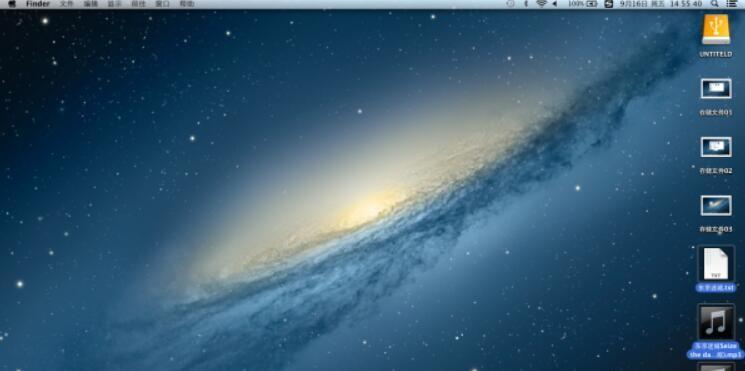
Task: Click the volume speaker icon
Action: tap(554, 4)
